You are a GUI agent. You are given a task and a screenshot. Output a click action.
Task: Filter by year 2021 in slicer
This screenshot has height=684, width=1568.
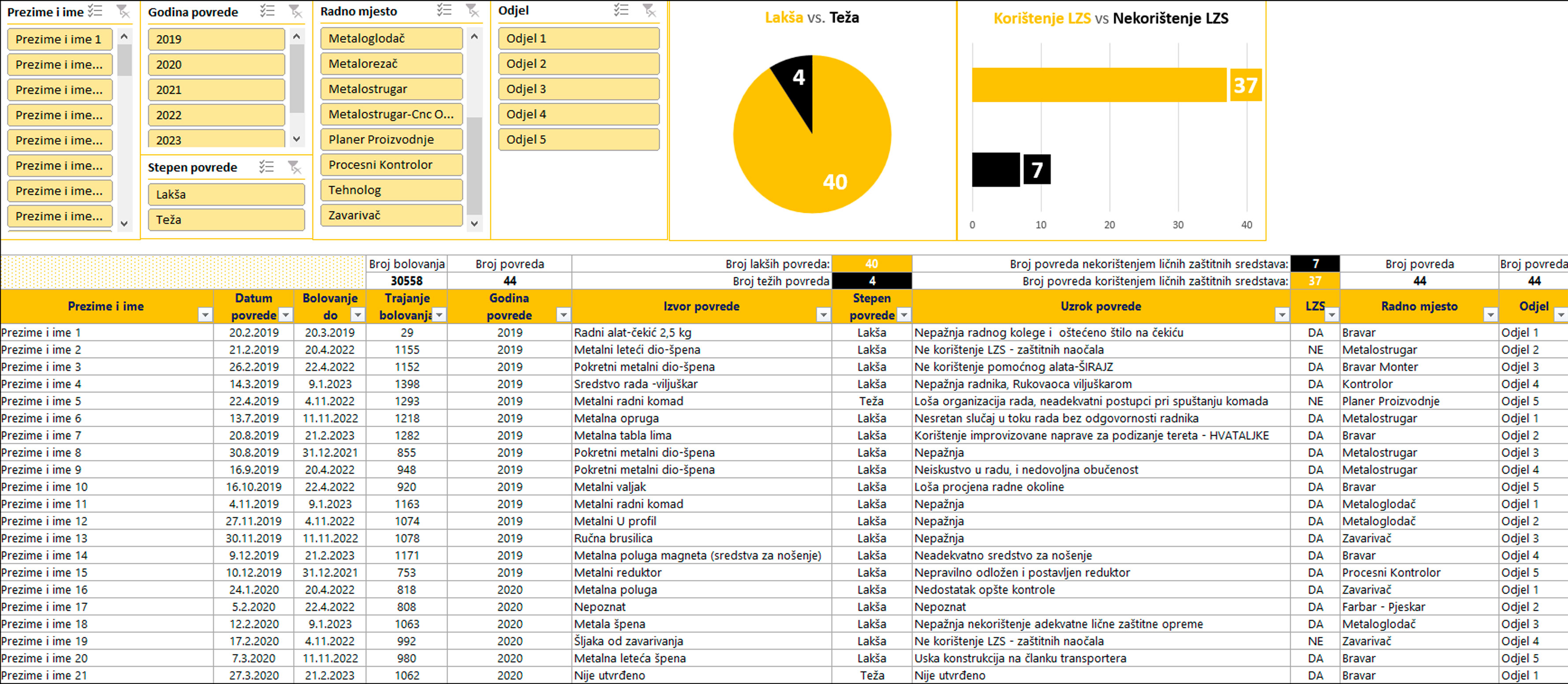point(216,89)
